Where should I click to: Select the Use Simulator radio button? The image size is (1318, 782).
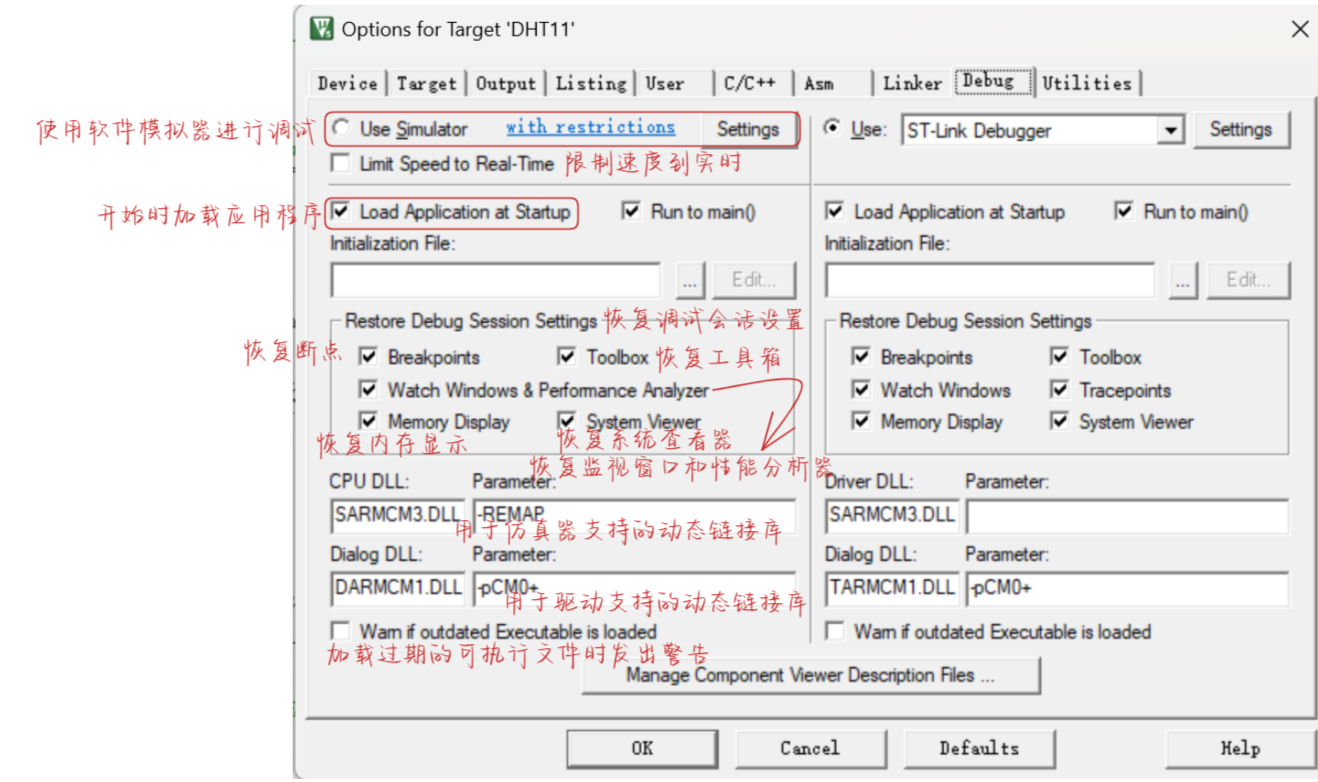pos(342,128)
